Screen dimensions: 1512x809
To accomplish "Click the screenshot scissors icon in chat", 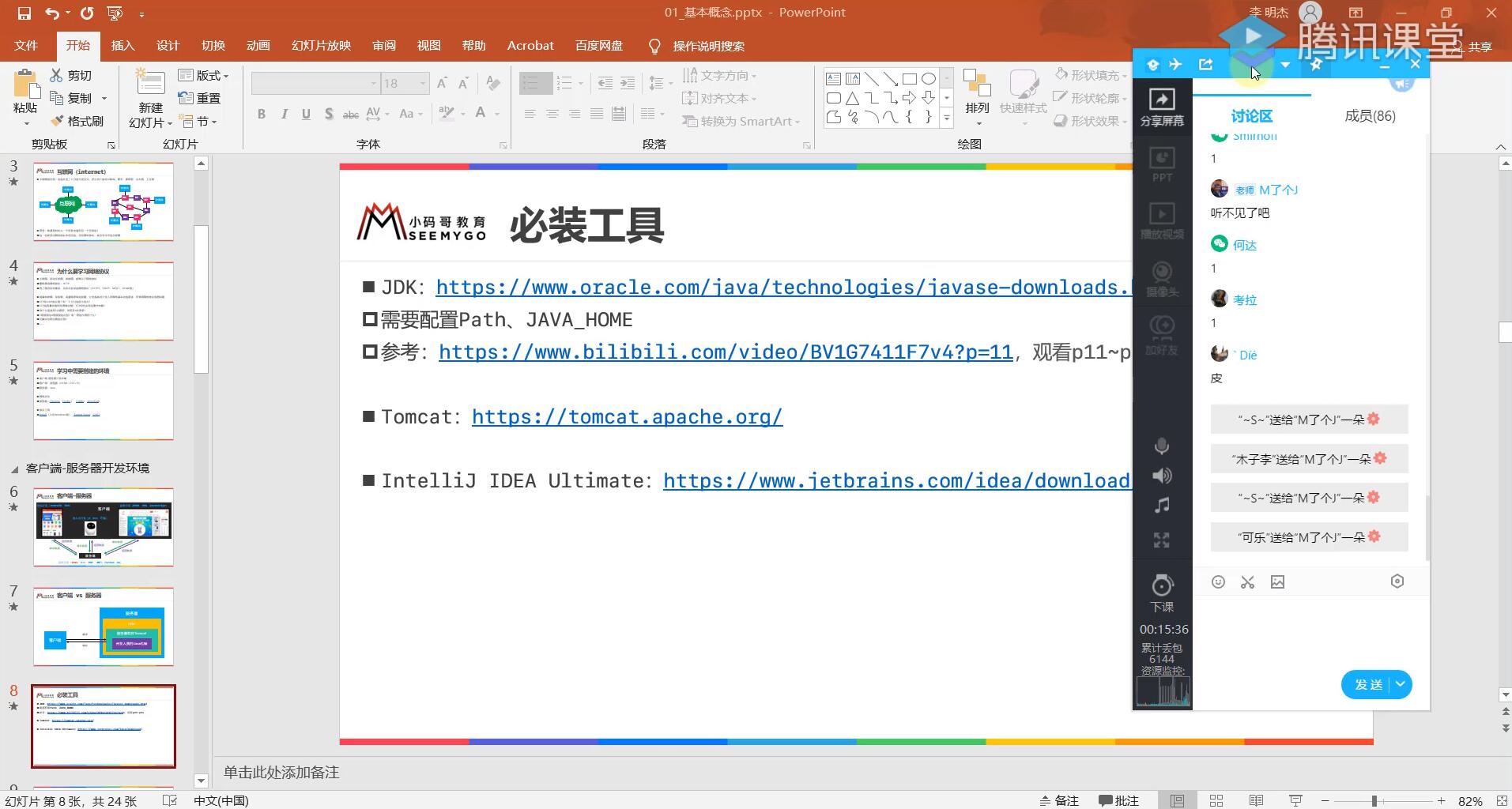I will (1248, 582).
